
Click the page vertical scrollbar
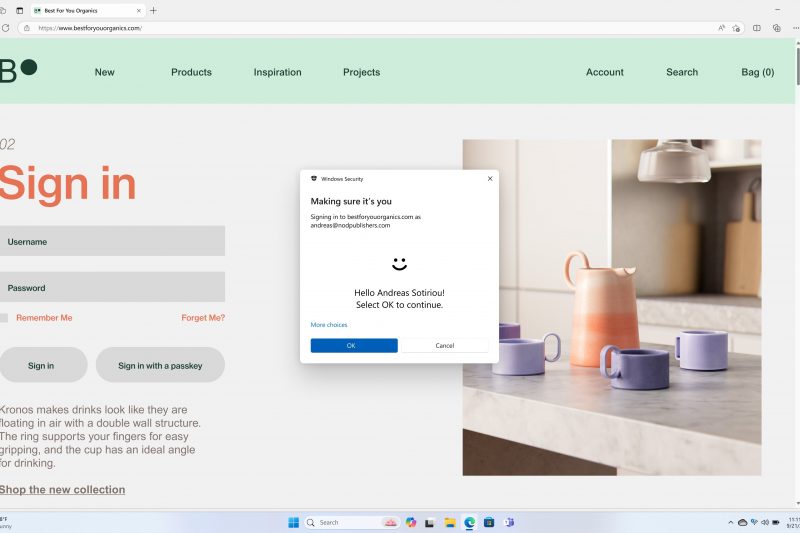(x=797, y=66)
